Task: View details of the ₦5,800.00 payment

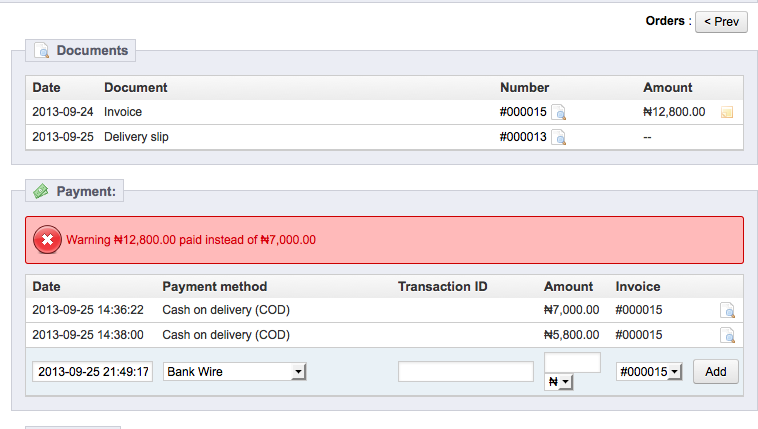Action: (x=727, y=335)
